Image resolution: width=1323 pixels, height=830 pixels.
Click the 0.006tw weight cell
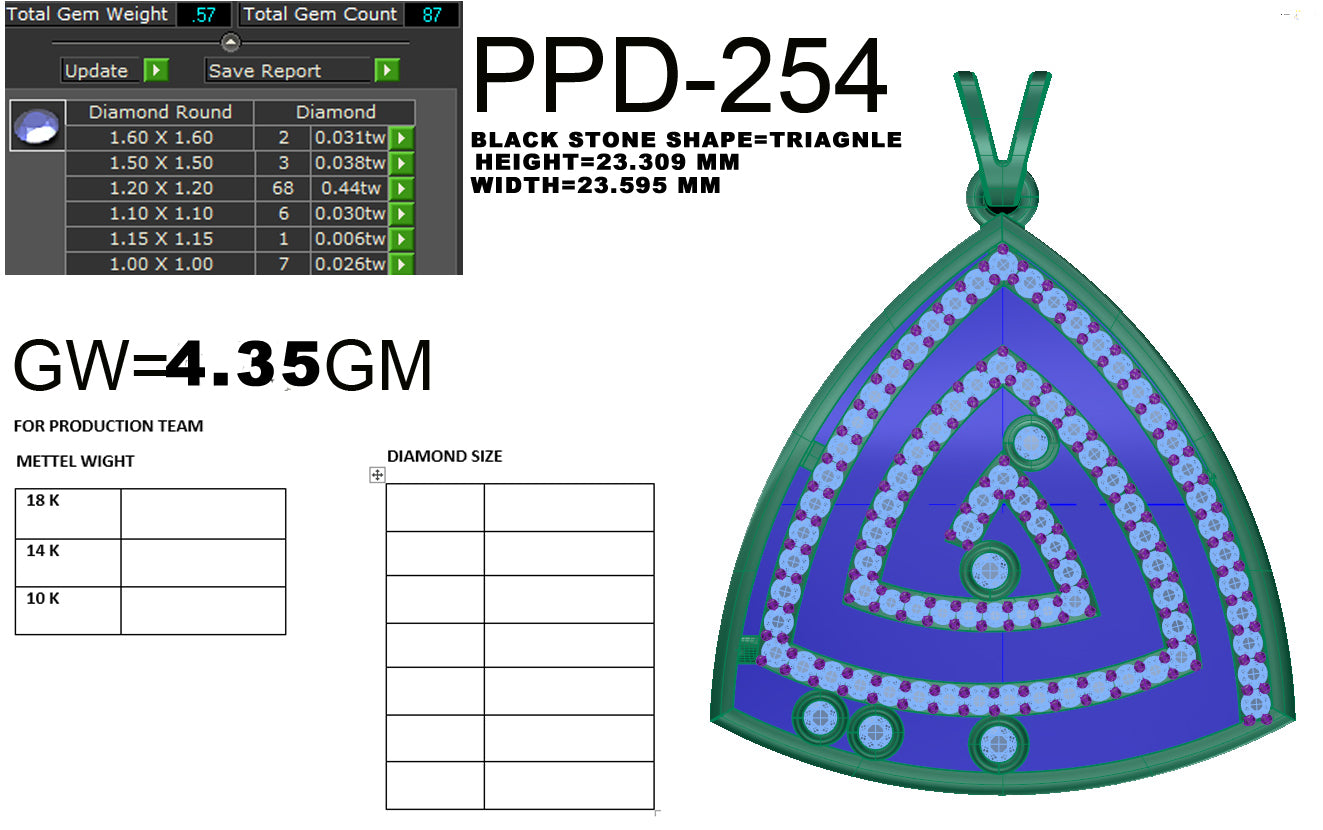pyautogui.click(x=351, y=239)
